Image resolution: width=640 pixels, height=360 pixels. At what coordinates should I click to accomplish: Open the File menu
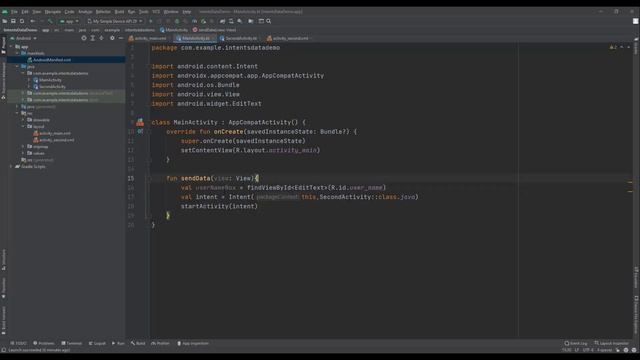click(x=14, y=12)
